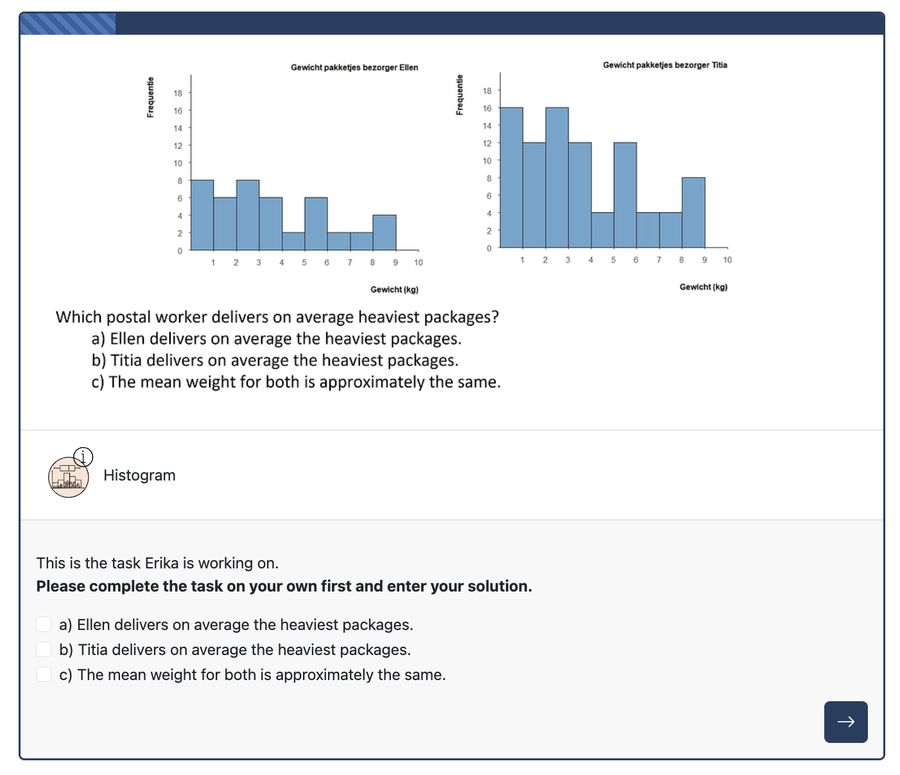Go to next page with arrow button
This screenshot has width=900, height=775.
[845, 722]
